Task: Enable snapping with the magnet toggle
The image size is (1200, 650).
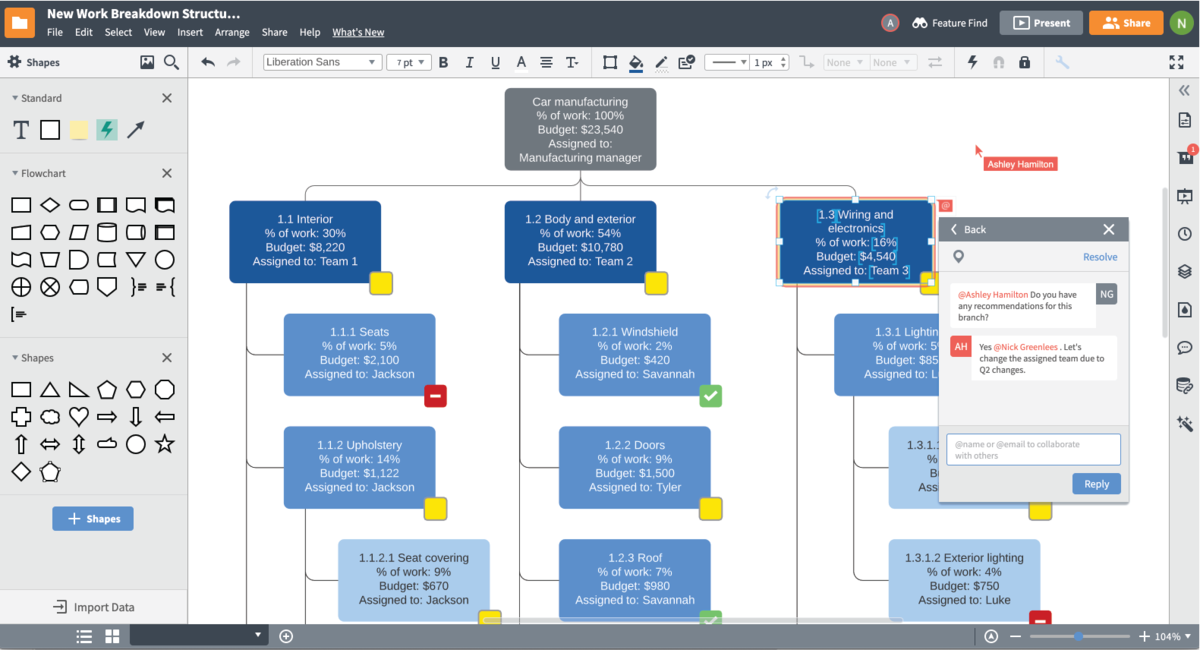Action: [x=999, y=62]
